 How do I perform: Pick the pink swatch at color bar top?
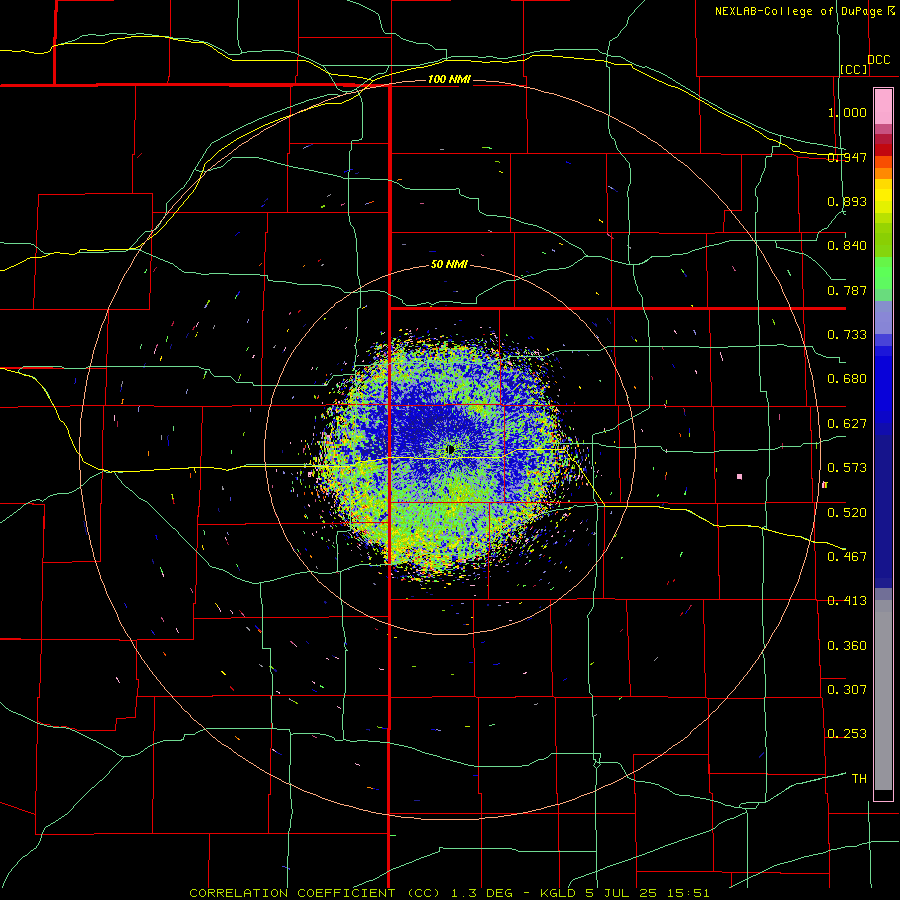click(883, 107)
